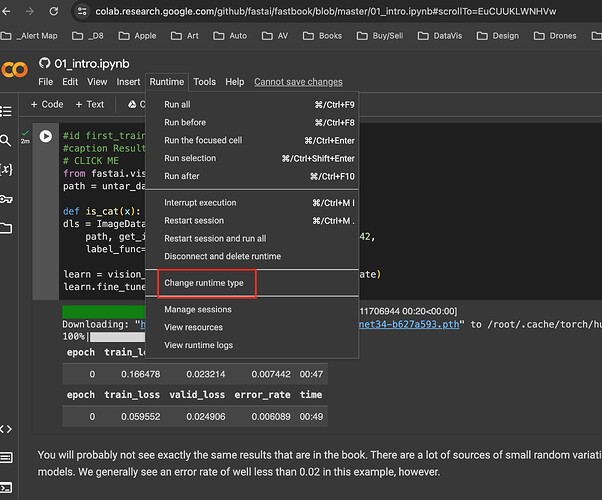The width and height of the screenshot is (602, 500).
Task: Open code snippets panel
Action: tap(6, 428)
